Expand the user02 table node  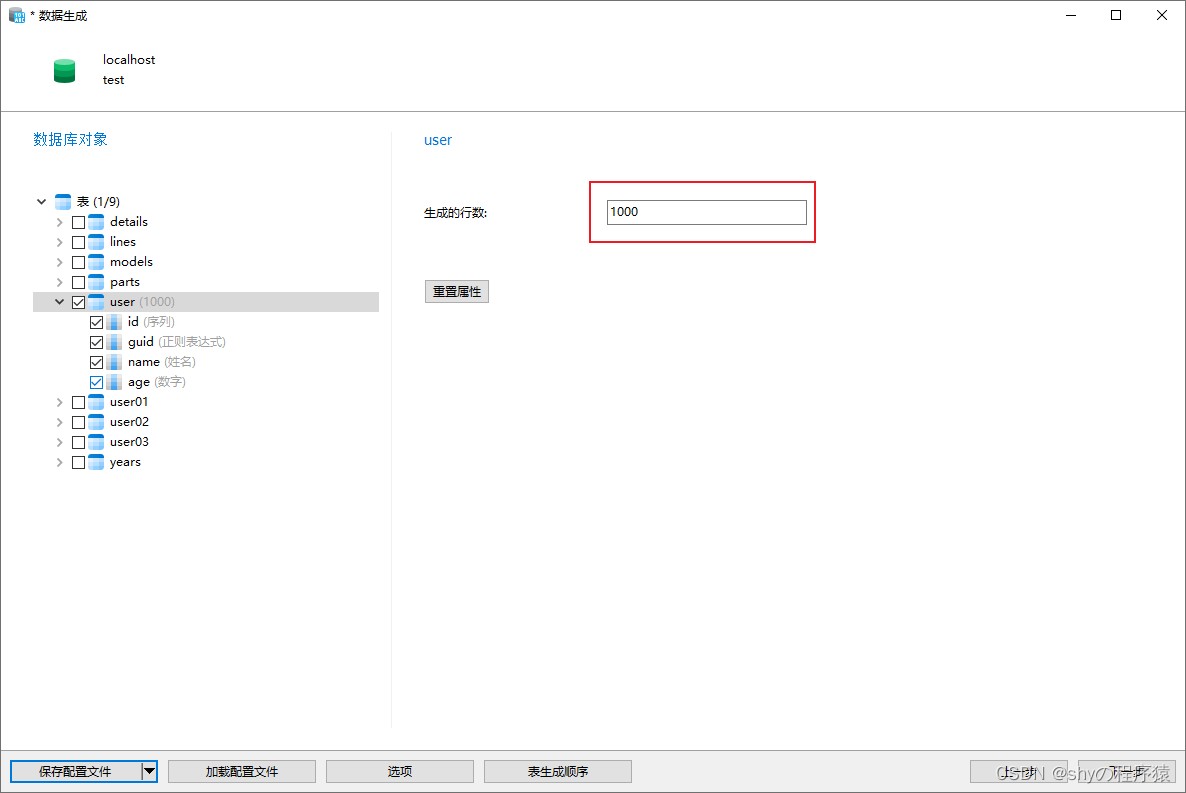coord(60,422)
